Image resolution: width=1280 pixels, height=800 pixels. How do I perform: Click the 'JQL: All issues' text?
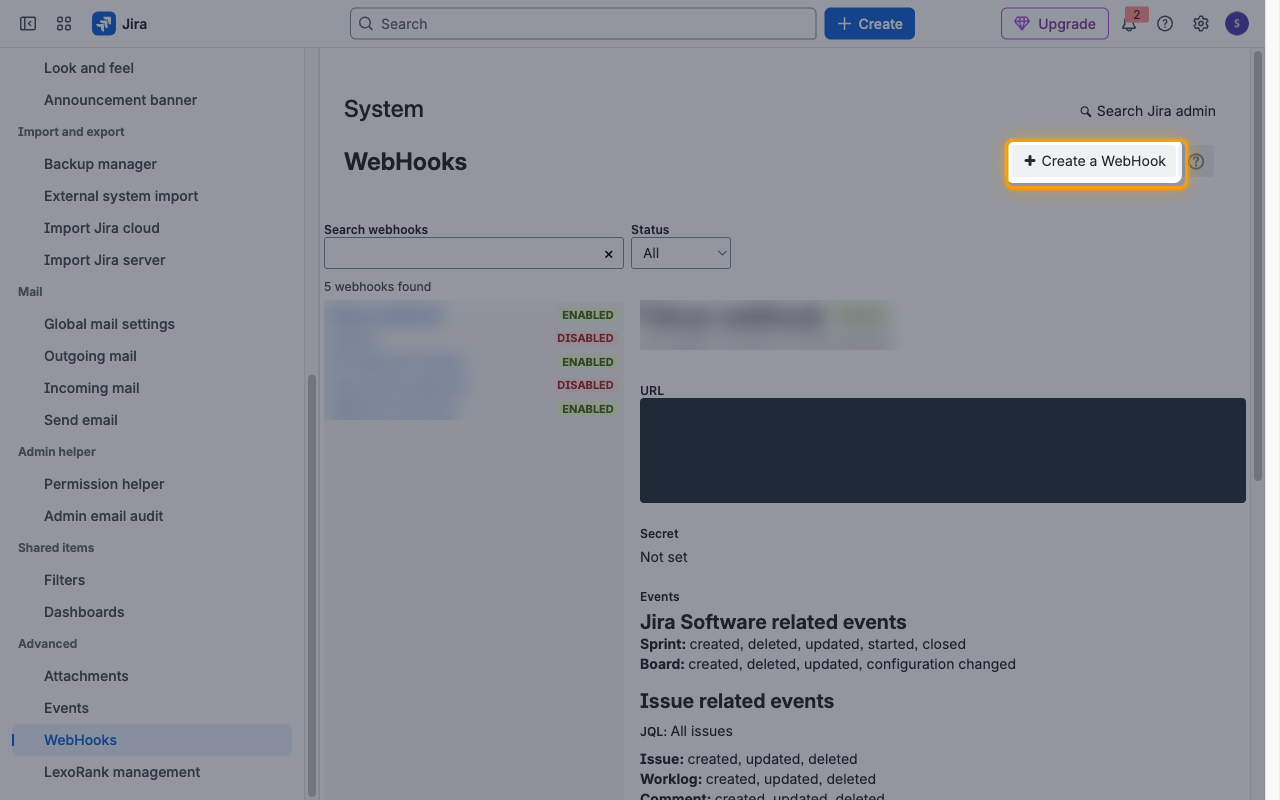coord(686,731)
